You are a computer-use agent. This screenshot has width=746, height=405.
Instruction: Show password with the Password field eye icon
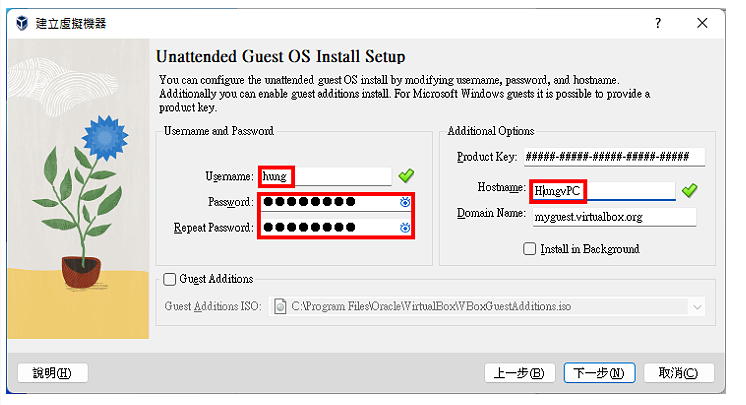pyautogui.click(x=405, y=202)
